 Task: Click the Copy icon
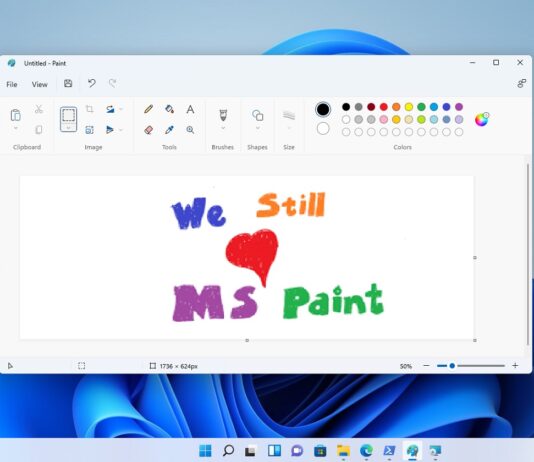tap(38, 129)
